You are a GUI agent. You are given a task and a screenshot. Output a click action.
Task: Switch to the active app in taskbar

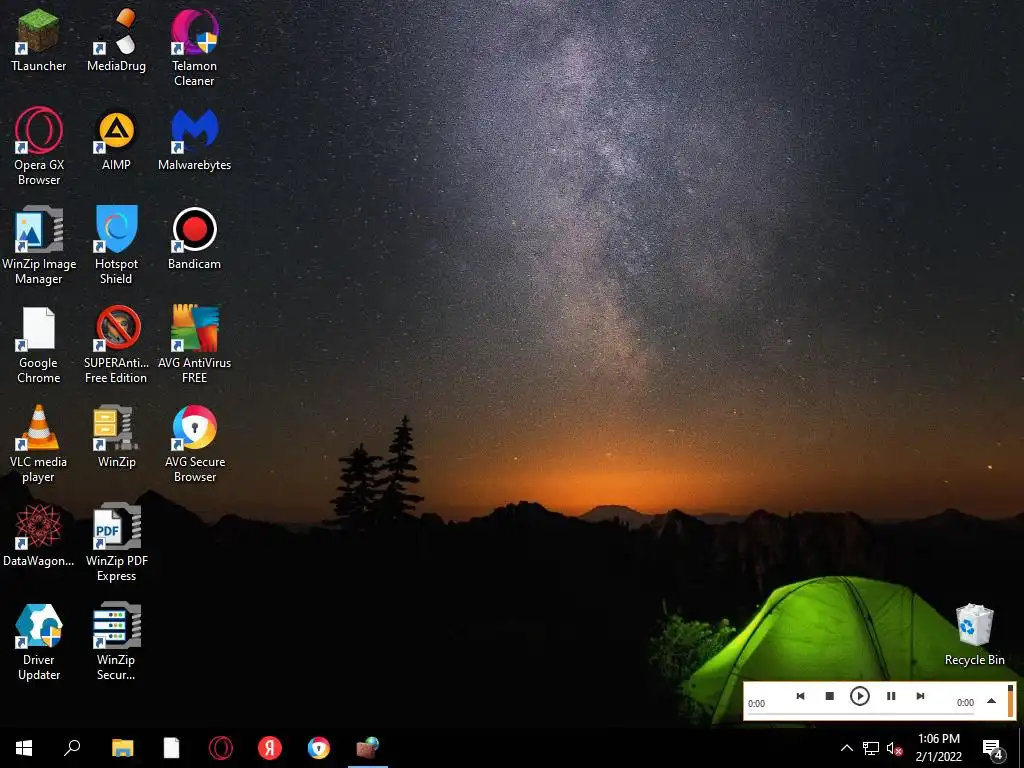tap(368, 748)
